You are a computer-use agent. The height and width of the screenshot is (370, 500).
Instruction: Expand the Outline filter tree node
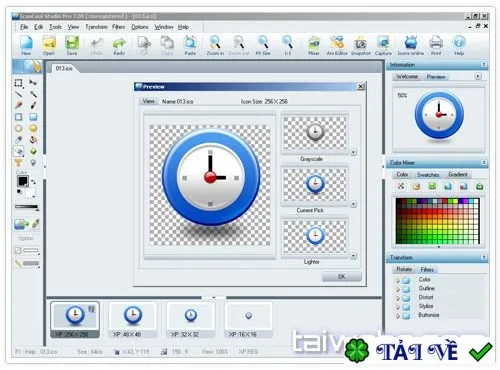(x=397, y=289)
